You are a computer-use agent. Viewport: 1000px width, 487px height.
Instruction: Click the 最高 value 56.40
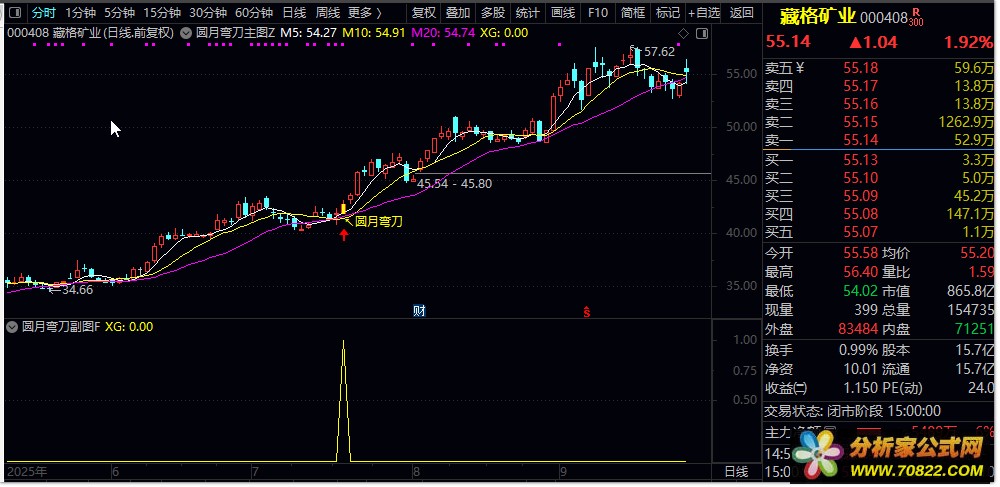861,272
